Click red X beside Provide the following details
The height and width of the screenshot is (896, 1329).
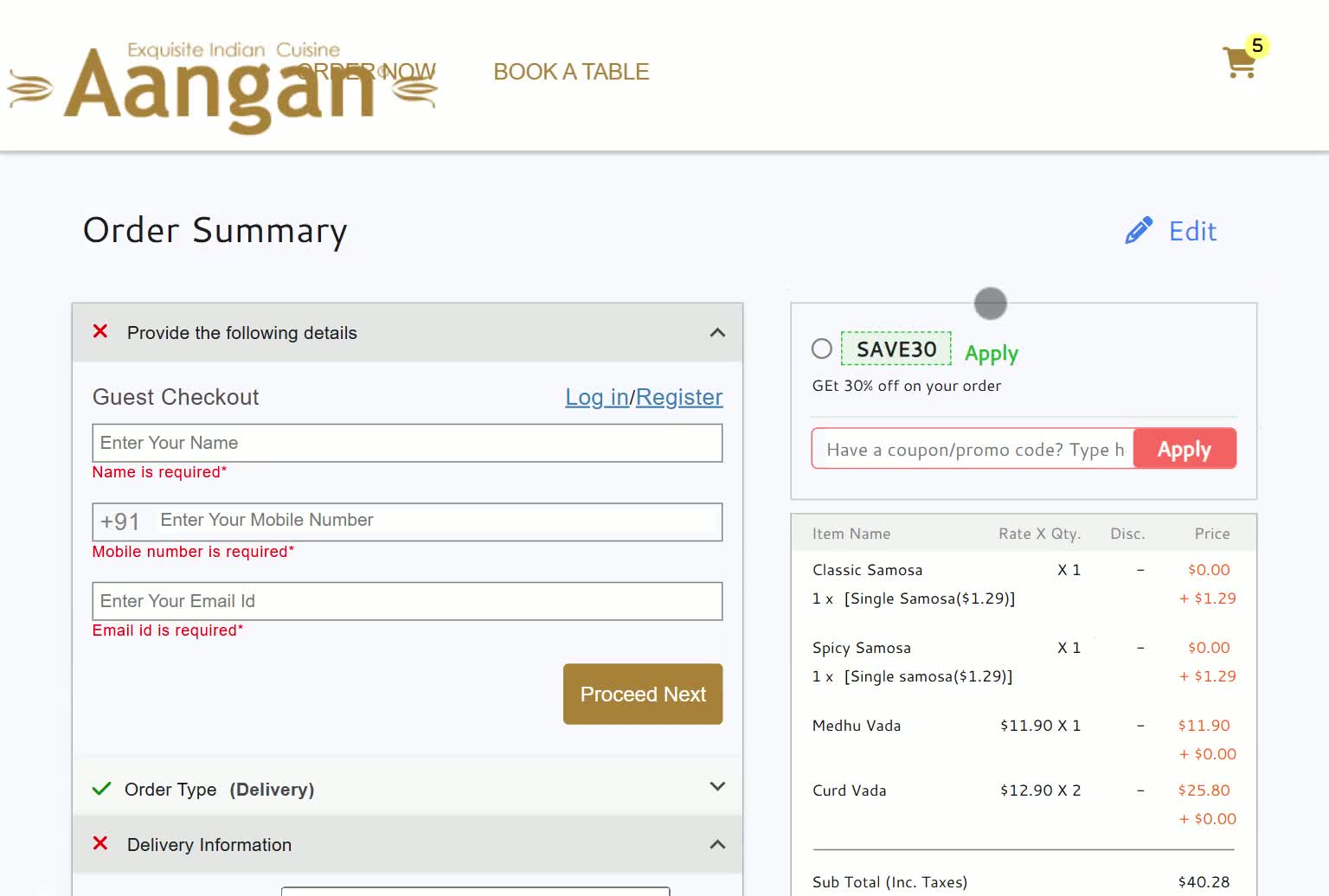pyautogui.click(x=100, y=331)
